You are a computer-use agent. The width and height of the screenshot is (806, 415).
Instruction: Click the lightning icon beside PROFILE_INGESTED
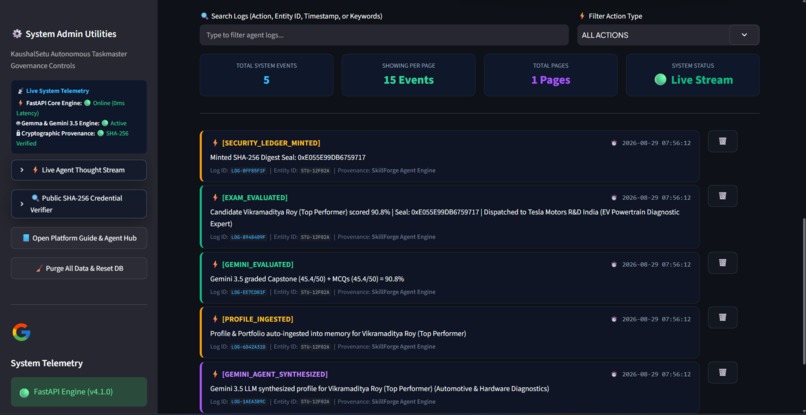pyautogui.click(x=215, y=319)
